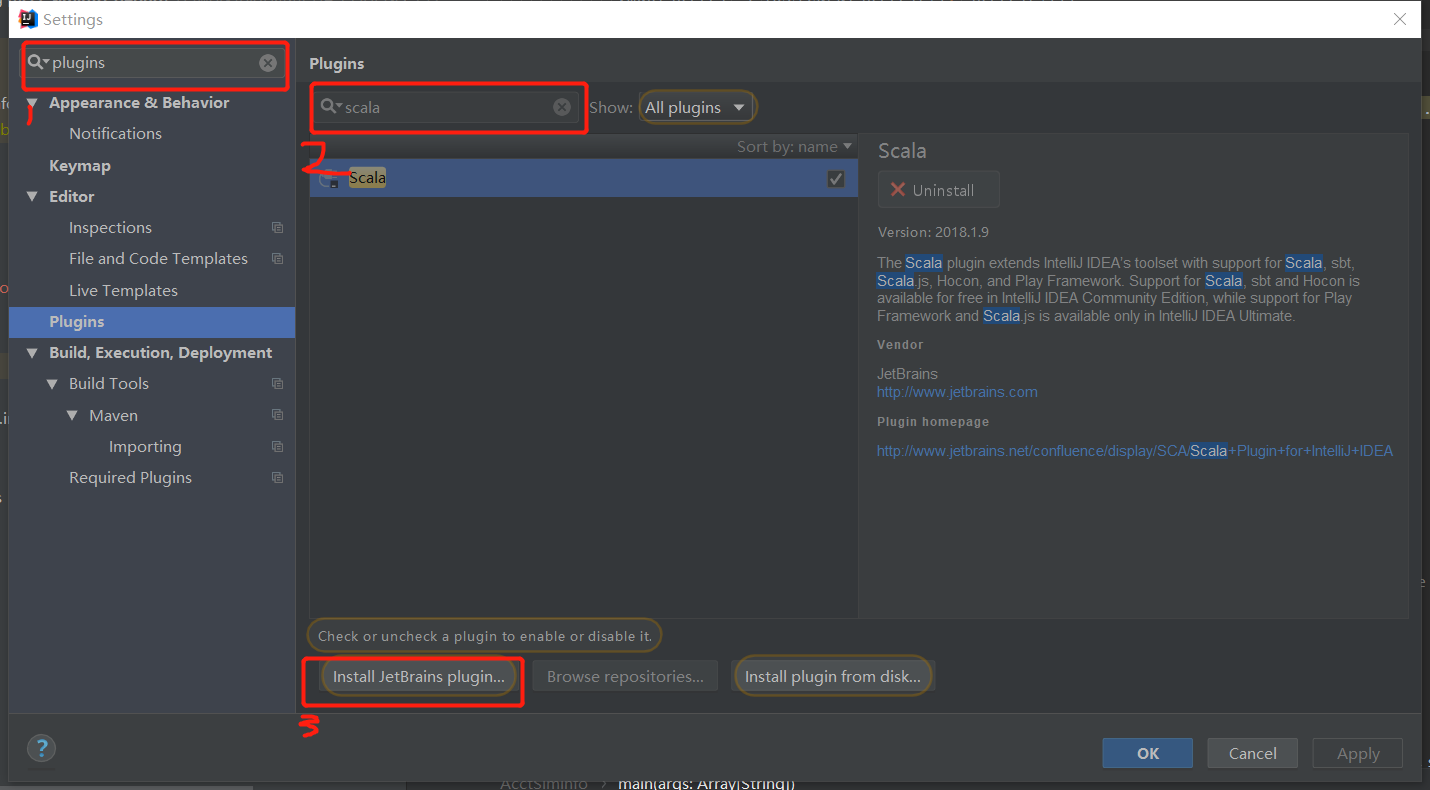Click Install plugin from disk button
The image size is (1430, 790).
832,677
